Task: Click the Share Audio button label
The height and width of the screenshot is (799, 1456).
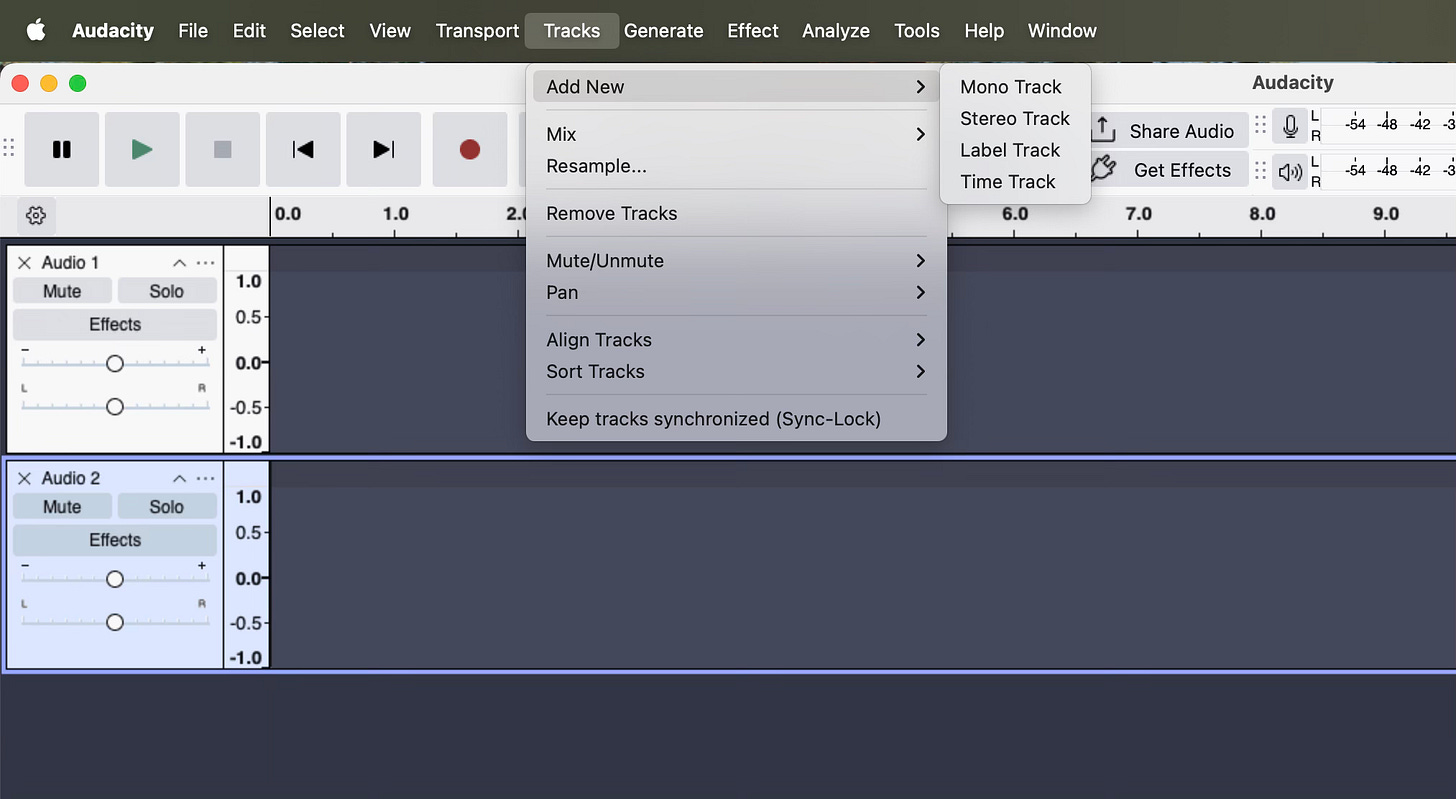Action: point(1181,131)
